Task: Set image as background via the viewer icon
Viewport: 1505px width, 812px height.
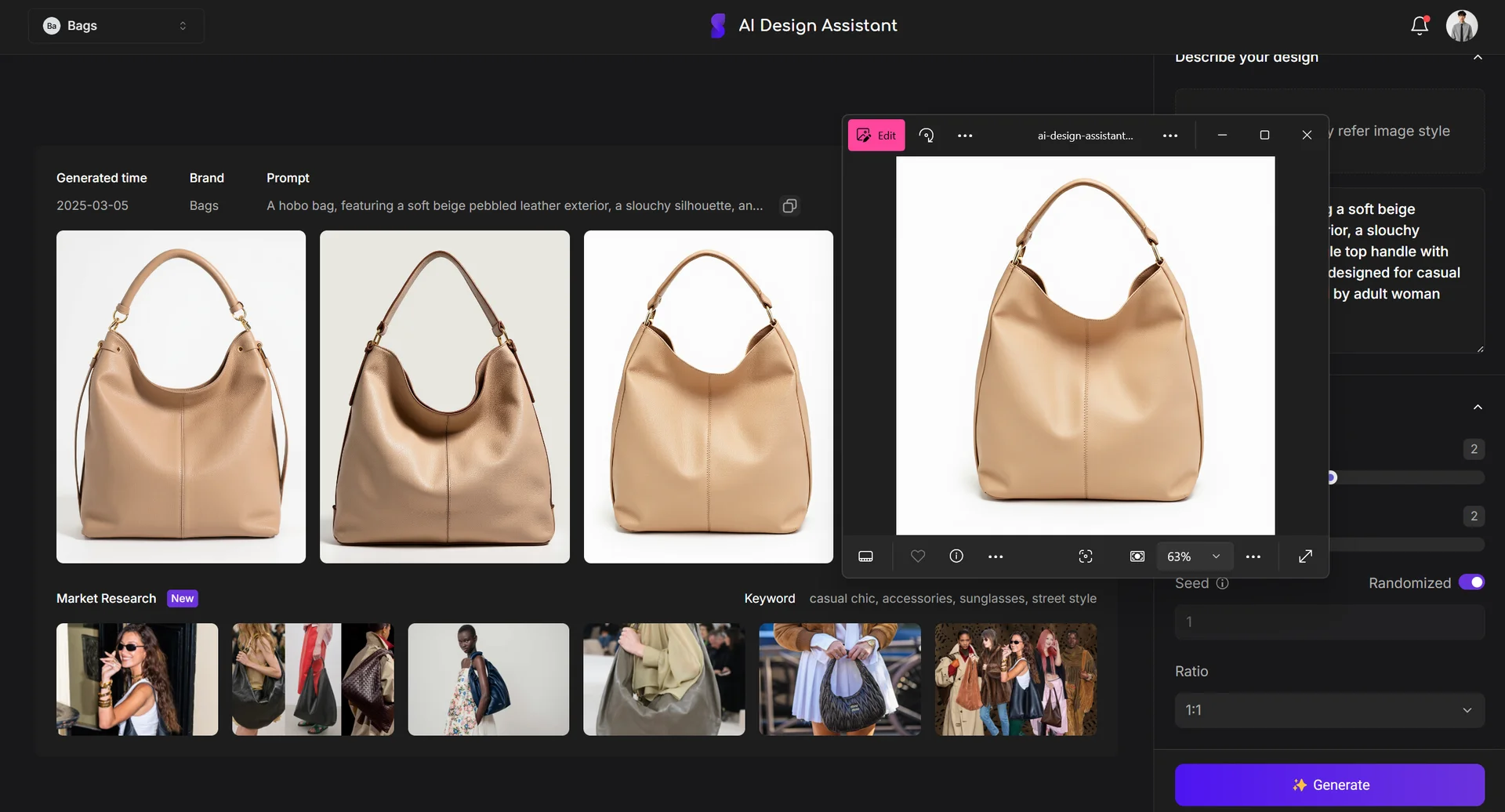Action: [x=1137, y=556]
